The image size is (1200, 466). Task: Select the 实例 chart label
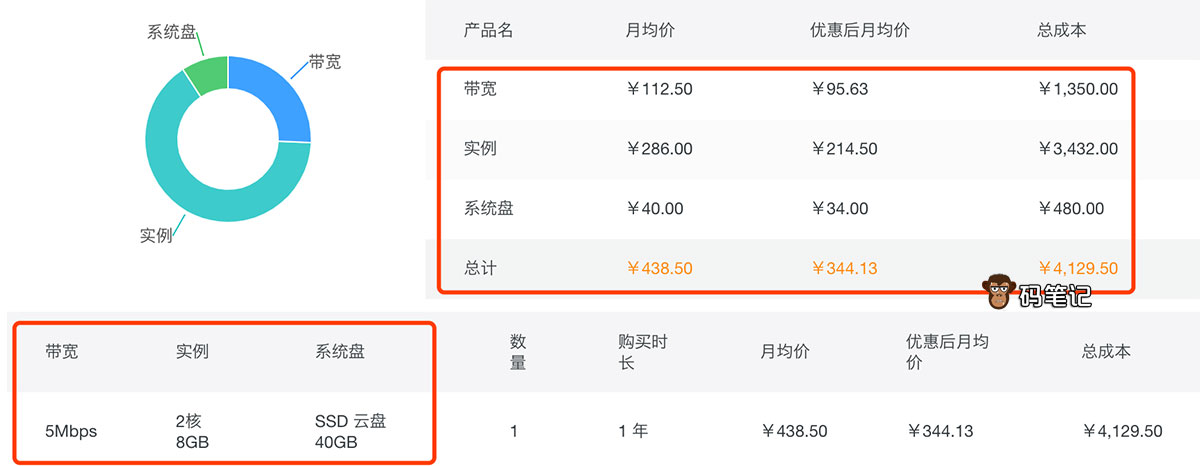point(156,235)
